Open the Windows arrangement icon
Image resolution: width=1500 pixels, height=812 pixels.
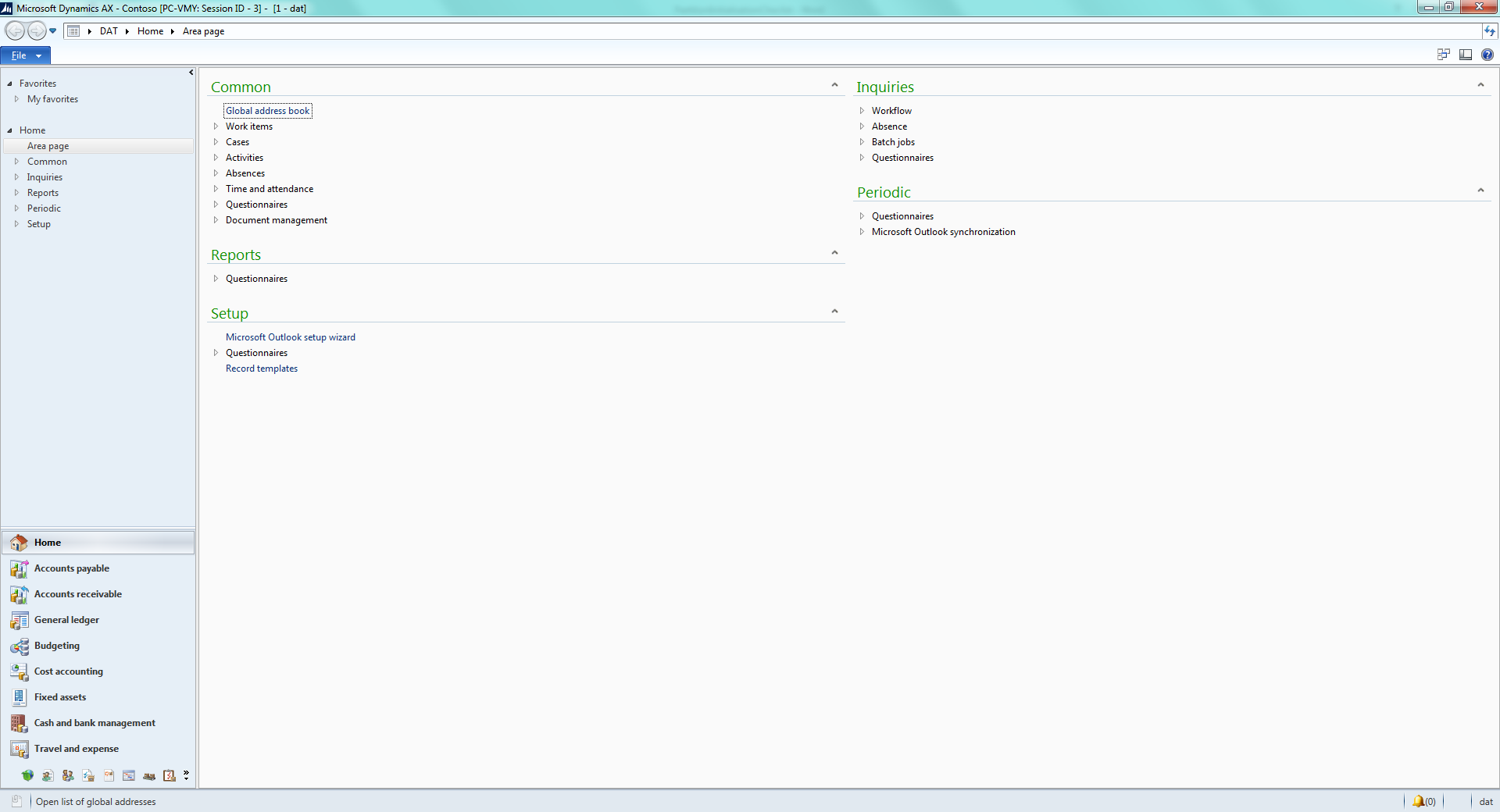tap(1443, 55)
